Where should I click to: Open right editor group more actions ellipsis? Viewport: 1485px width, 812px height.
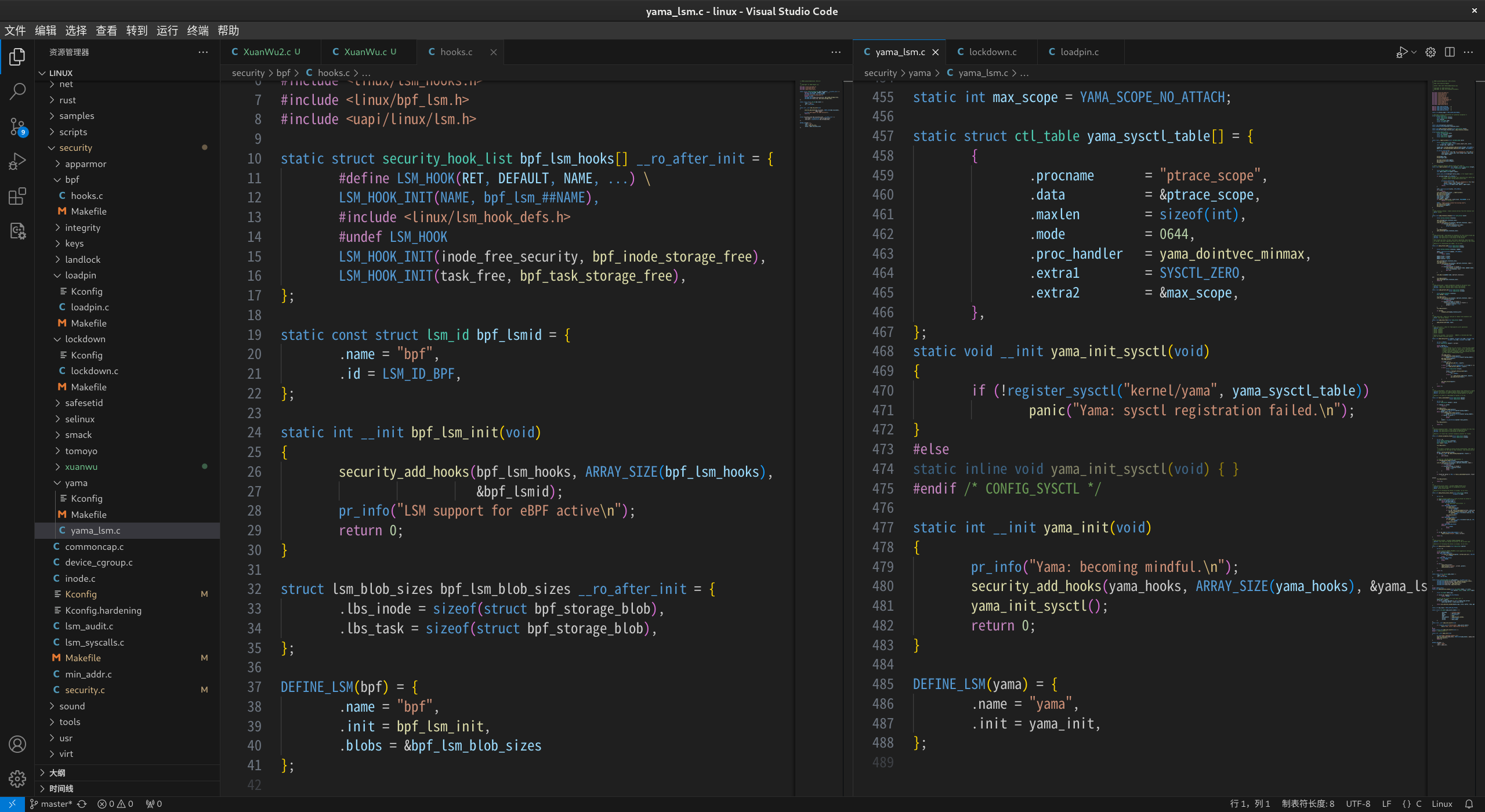tap(1468, 52)
